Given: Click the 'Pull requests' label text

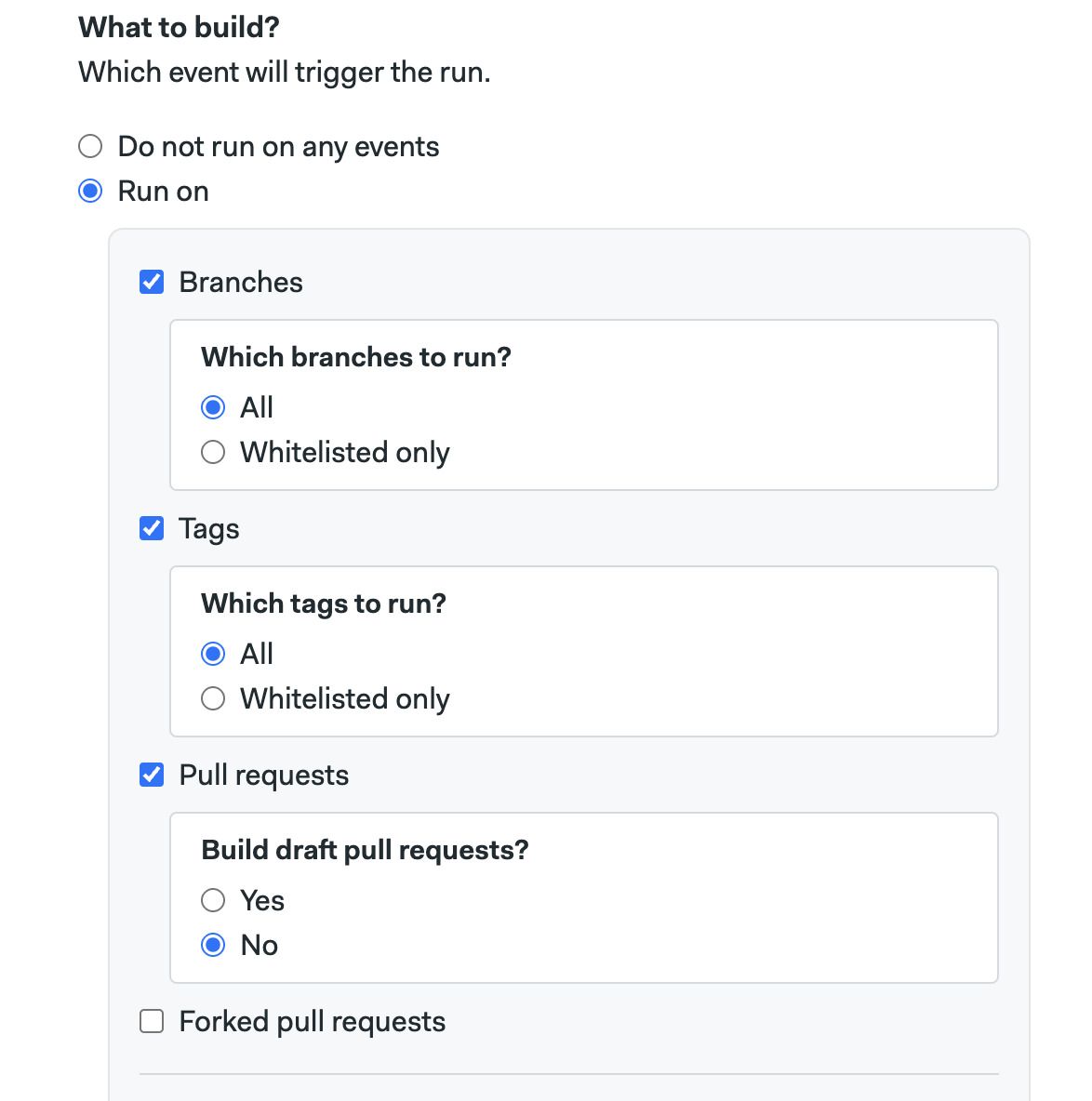Looking at the screenshot, I should (263, 775).
